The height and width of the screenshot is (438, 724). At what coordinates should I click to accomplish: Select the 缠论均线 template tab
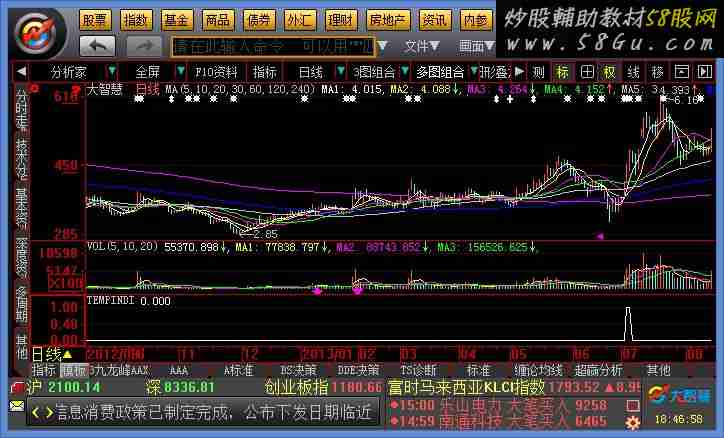538,370
